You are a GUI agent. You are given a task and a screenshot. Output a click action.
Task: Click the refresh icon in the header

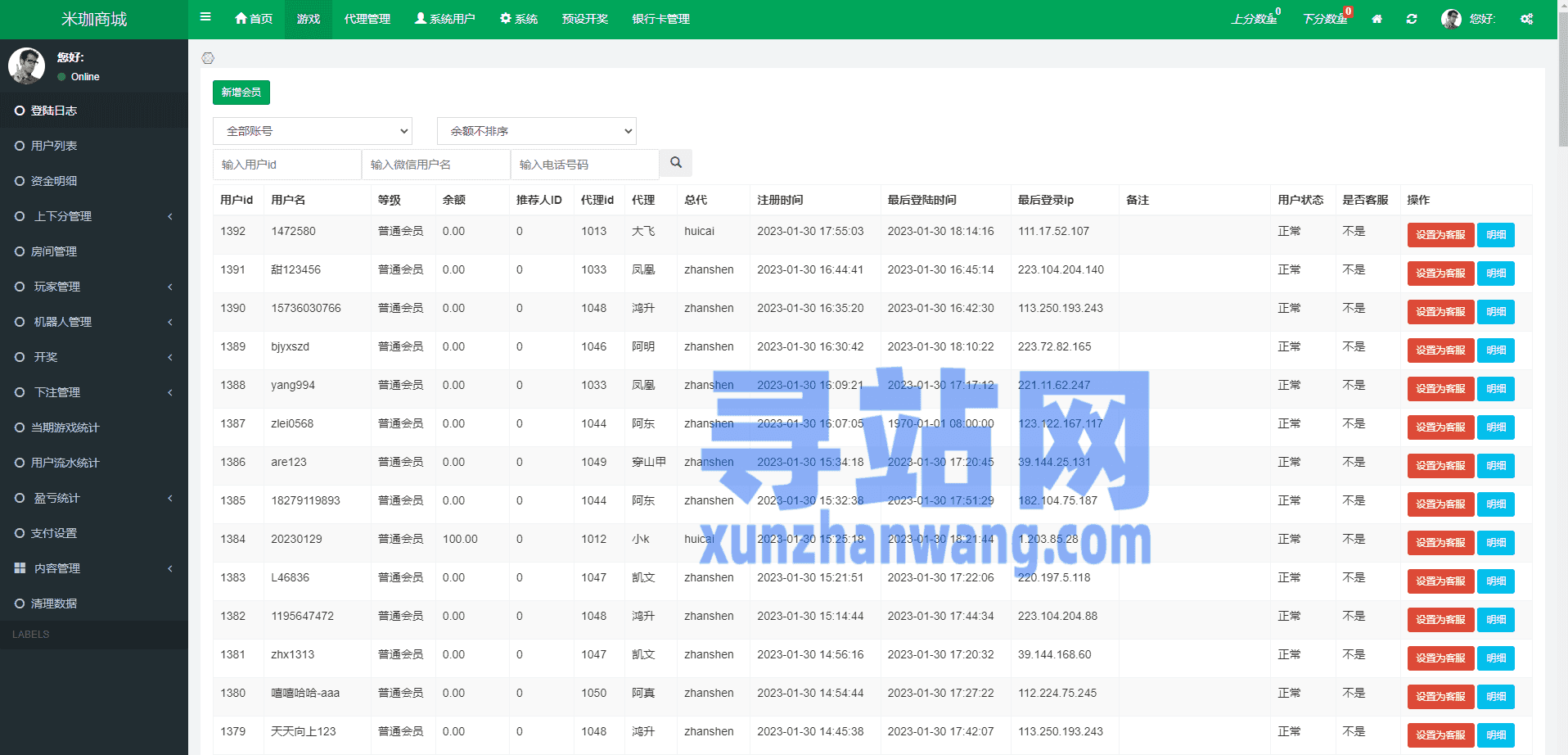pyautogui.click(x=1412, y=19)
